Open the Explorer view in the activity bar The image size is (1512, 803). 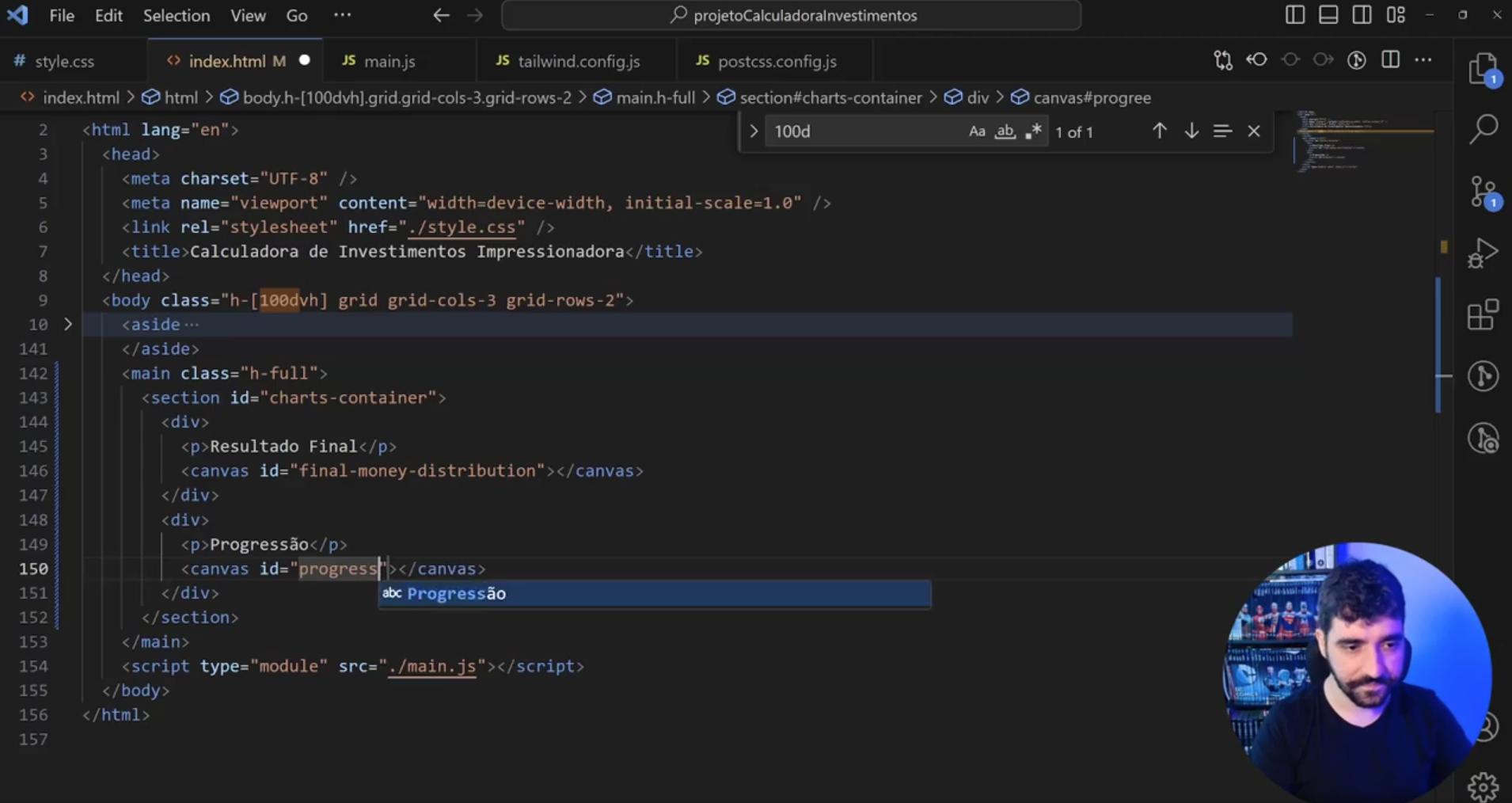(x=1482, y=68)
